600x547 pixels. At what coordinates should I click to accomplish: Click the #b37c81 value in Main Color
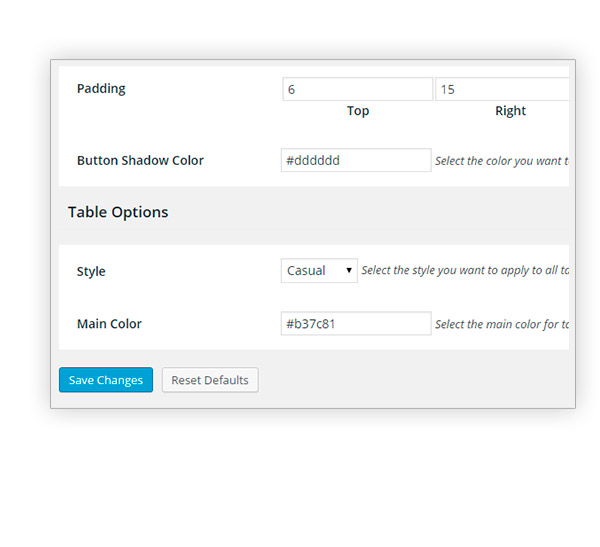tap(313, 324)
